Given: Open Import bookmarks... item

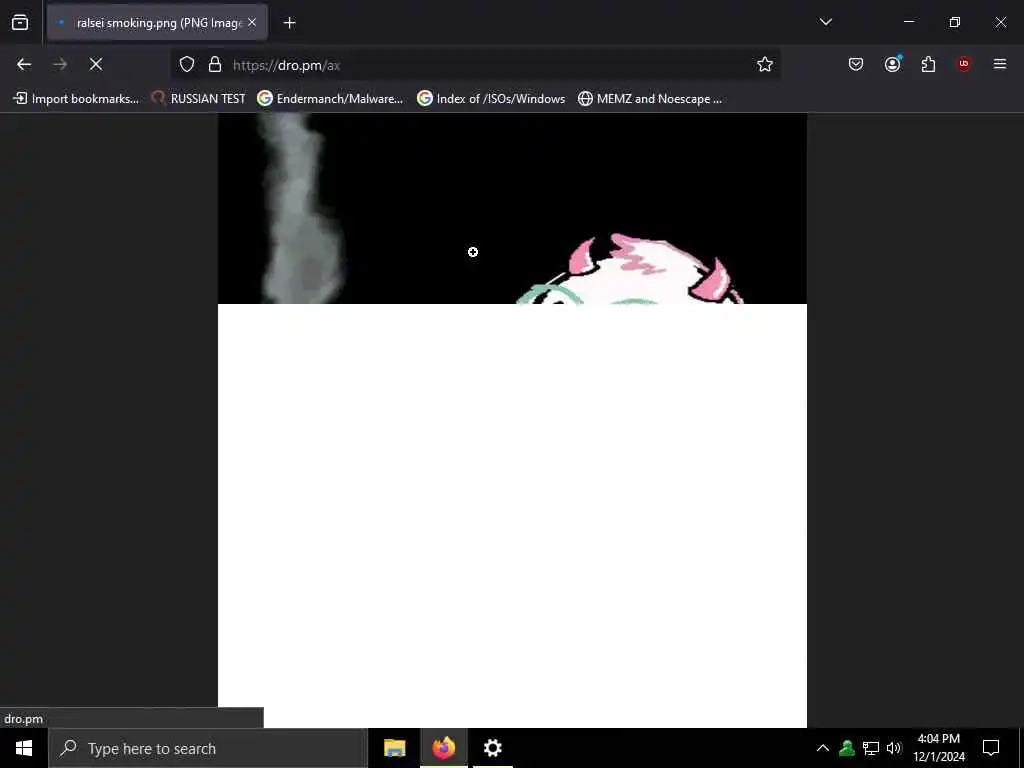Looking at the screenshot, I should (x=76, y=99).
